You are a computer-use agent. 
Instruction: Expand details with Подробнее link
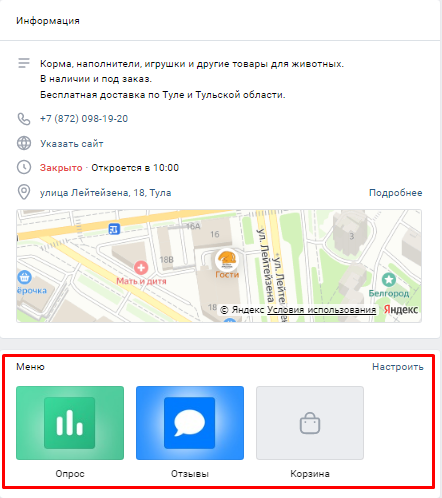point(395,193)
